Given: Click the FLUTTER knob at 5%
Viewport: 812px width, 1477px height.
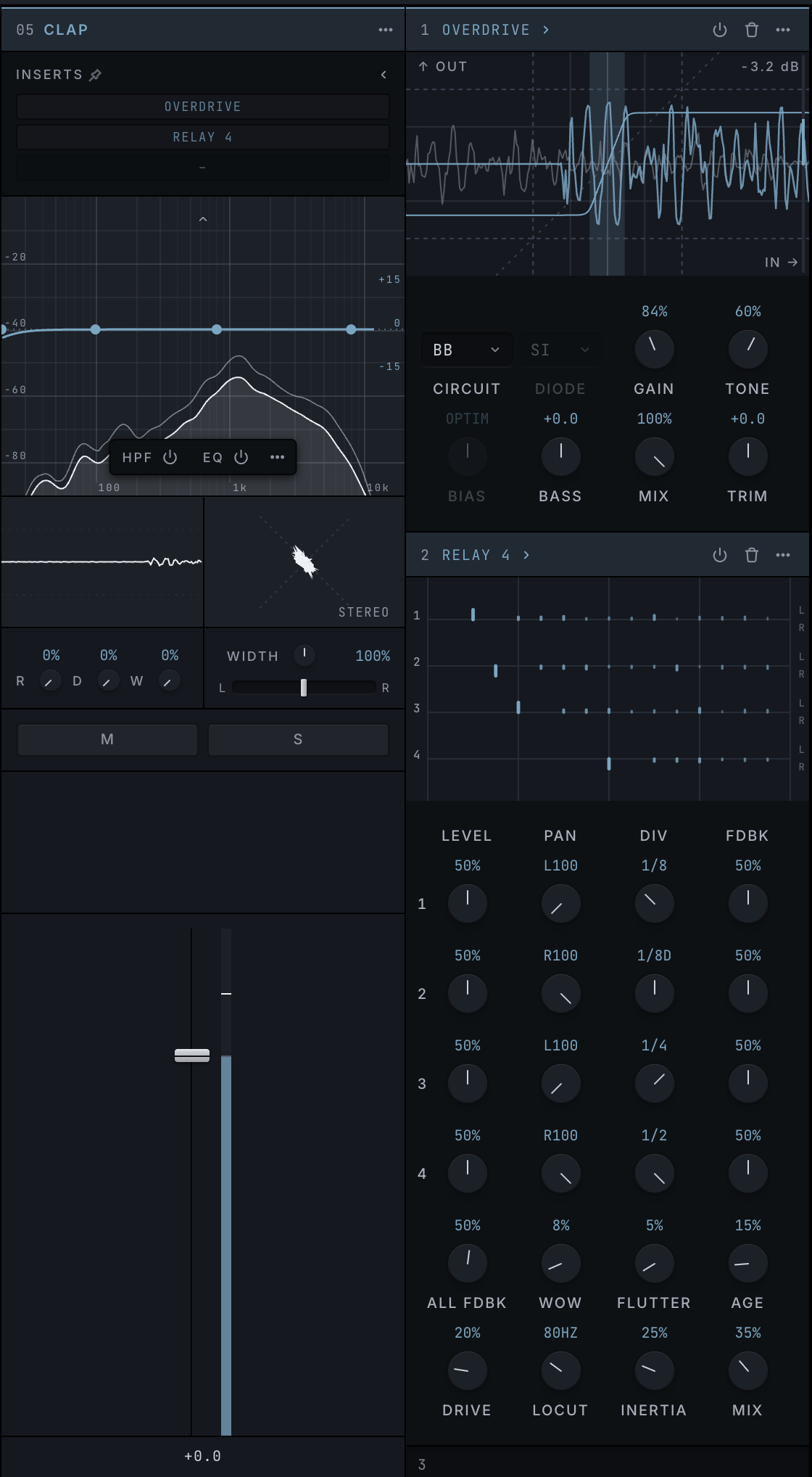Looking at the screenshot, I should [654, 1263].
